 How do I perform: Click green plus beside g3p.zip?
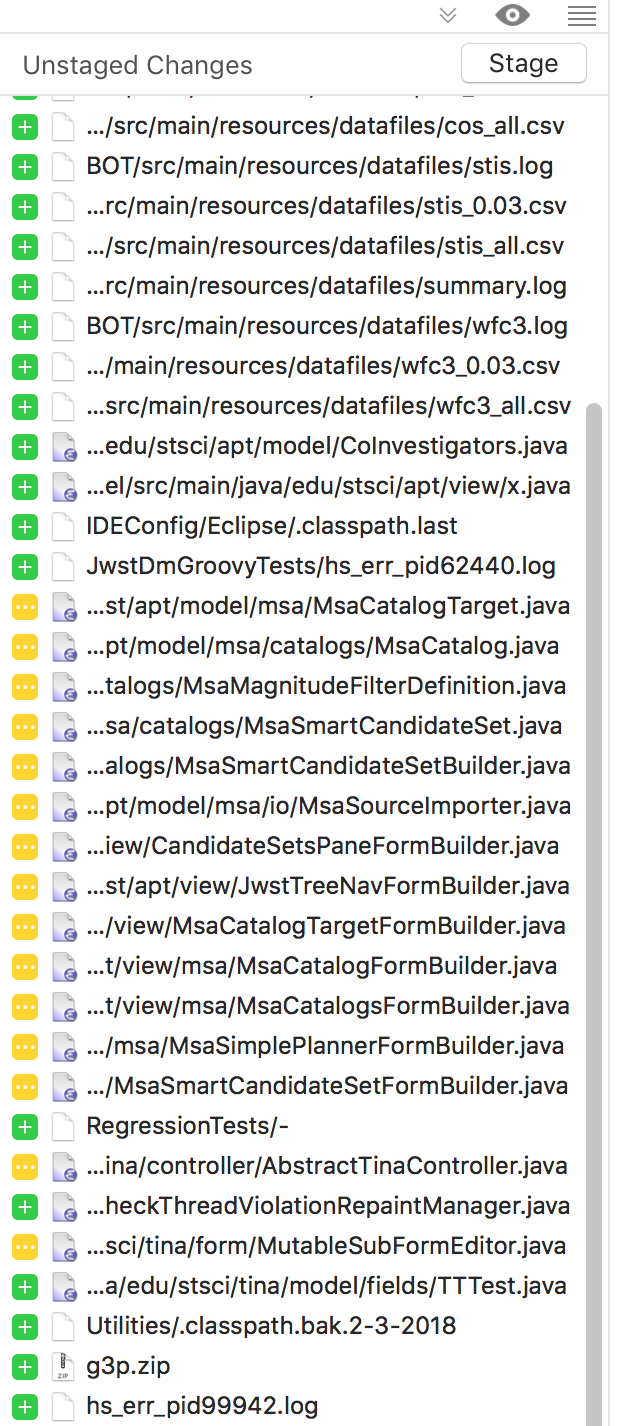coord(25,1367)
